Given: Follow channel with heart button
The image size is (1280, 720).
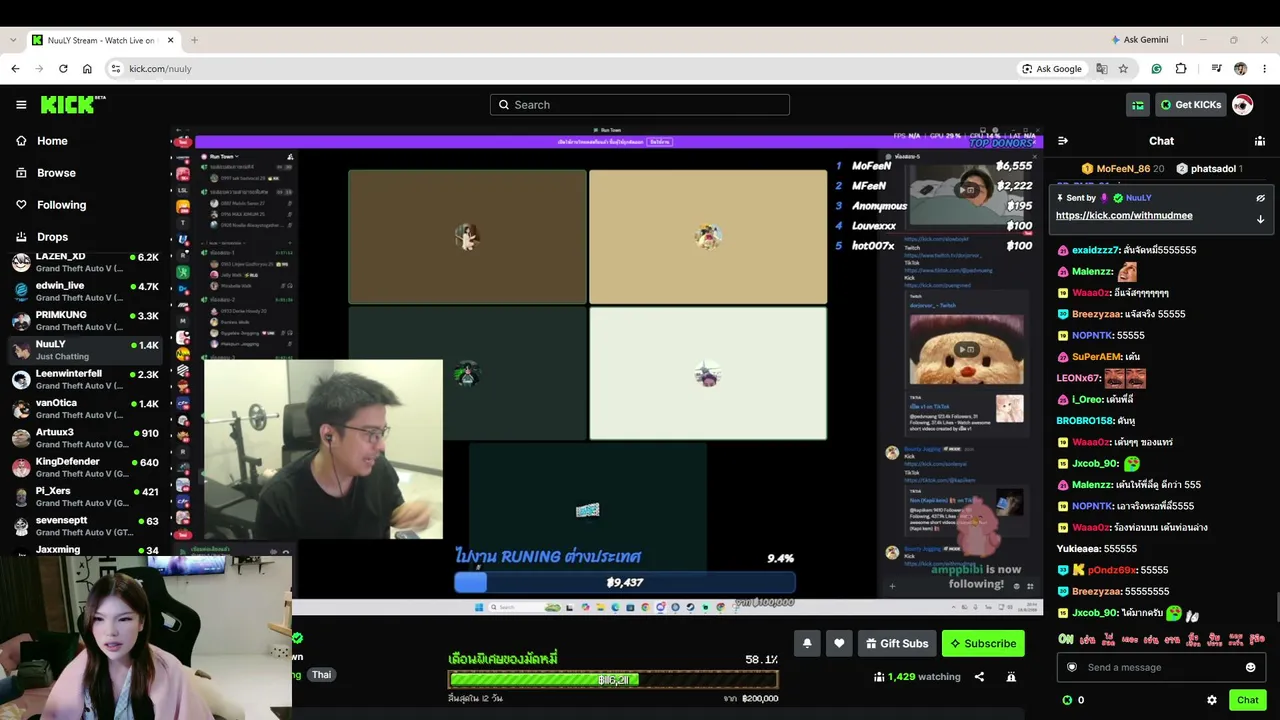Looking at the screenshot, I should pyautogui.click(x=839, y=643).
